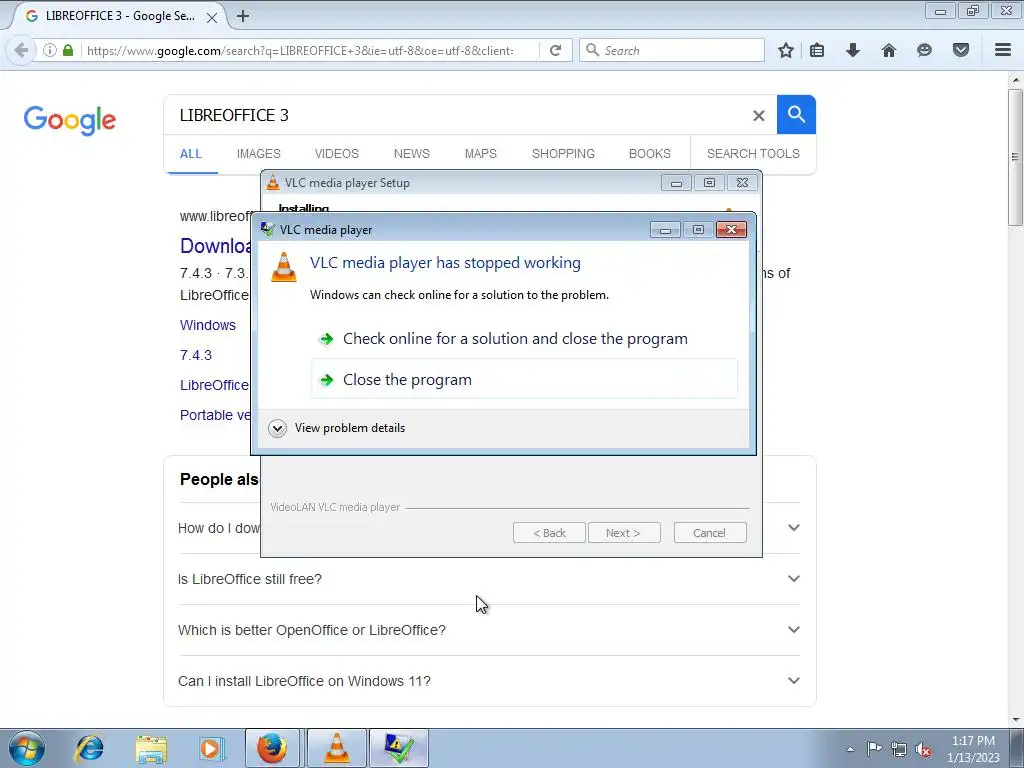Click the Google logo

[x=69, y=120]
